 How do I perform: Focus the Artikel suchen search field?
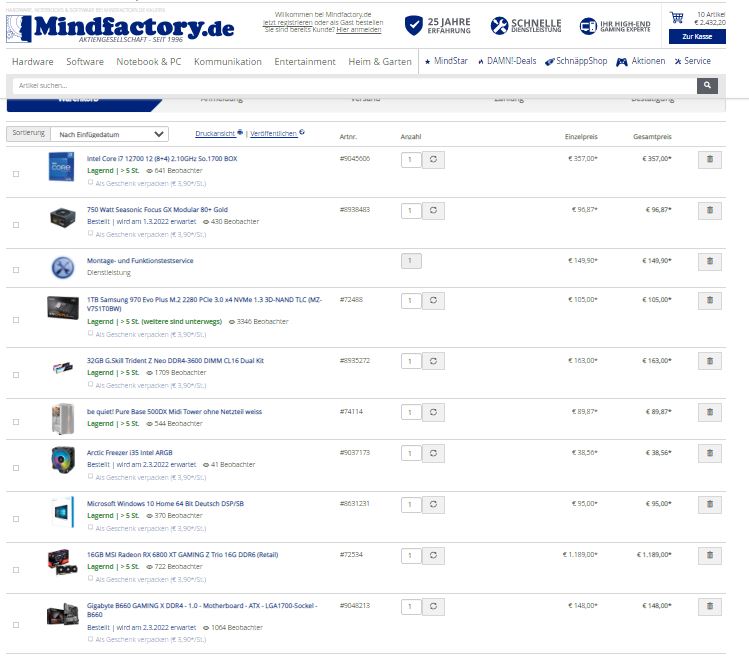click(x=354, y=86)
